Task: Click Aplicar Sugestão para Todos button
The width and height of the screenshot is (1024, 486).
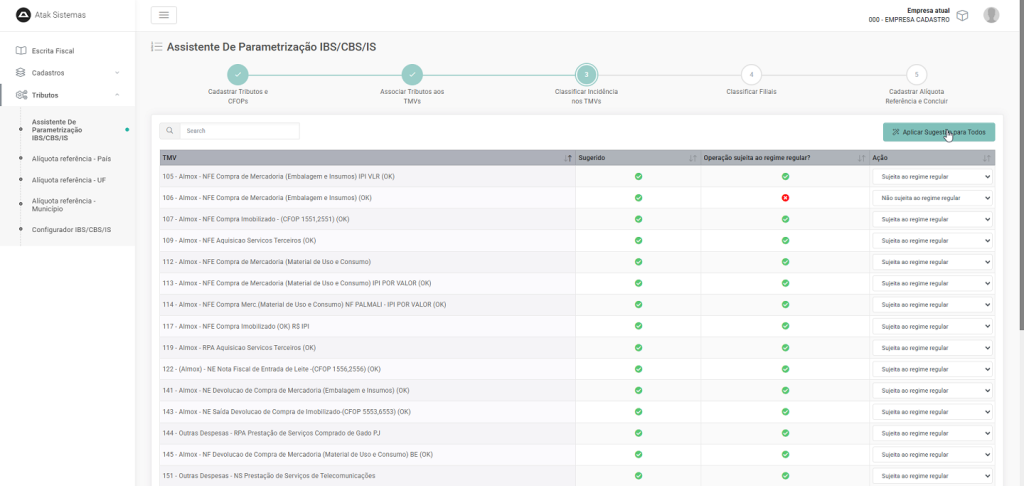Action: [938, 132]
